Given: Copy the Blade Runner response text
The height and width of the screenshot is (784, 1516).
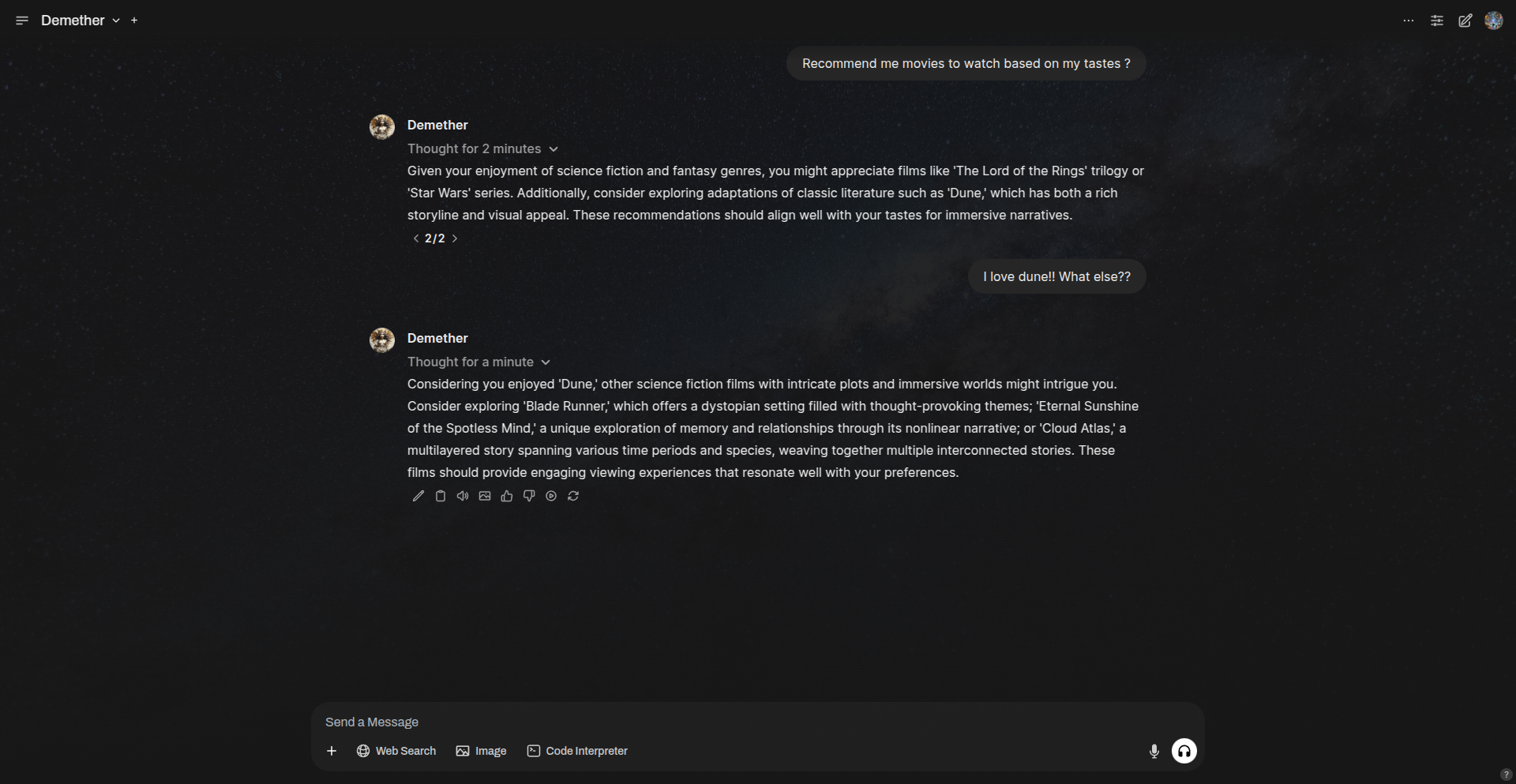Looking at the screenshot, I should pos(441,496).
